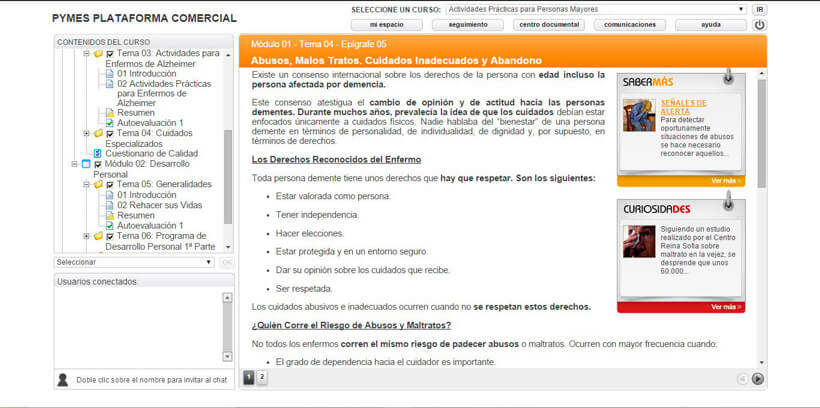The width and height of the screenshot is (820, 408).
Task: Click course tree scroll up arrow
Action: tap(228, 54)
